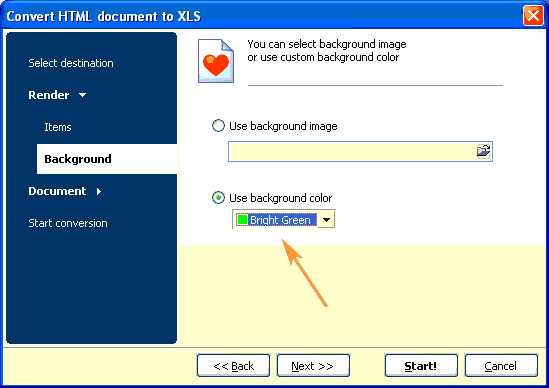The image size is (549, 388).
Task: Select the Use background image radio button
Action: [218, 126]
